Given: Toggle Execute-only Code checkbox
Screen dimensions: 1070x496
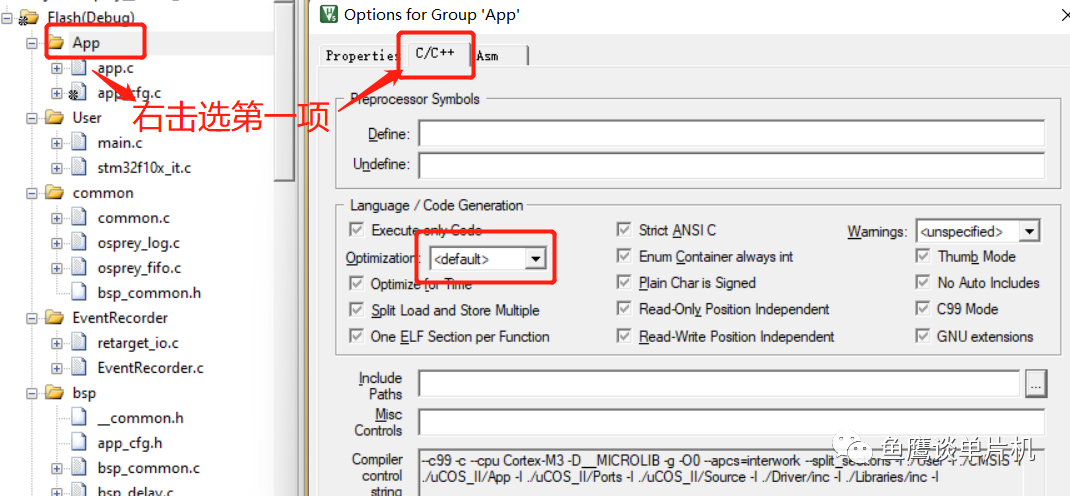Looking at the screenshot, I should (356, 230).
